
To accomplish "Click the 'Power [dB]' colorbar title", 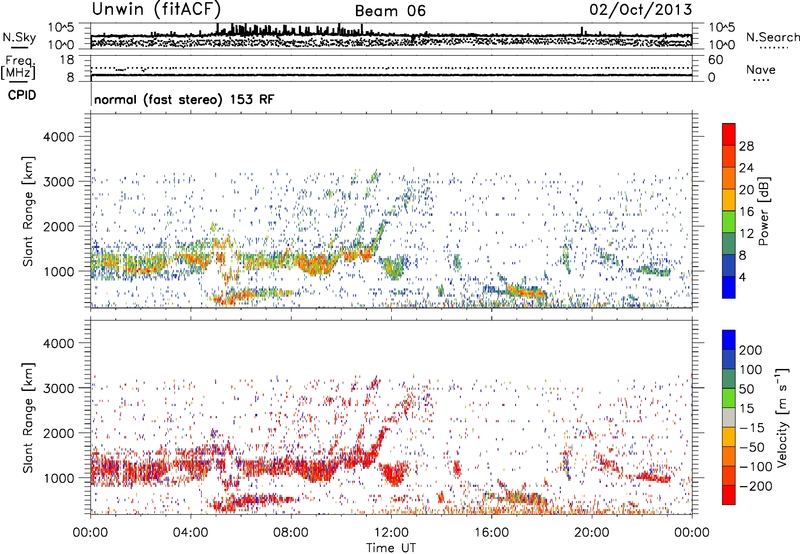I will pos(763,211).
